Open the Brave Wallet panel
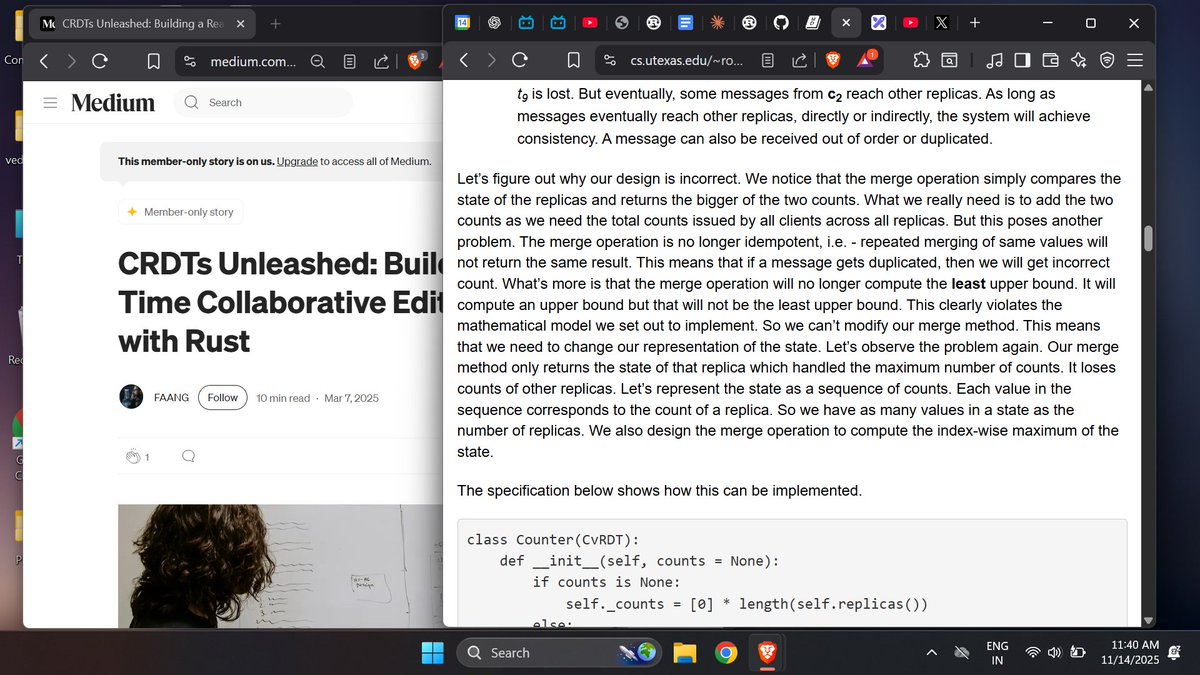Screen dimensions: 1200x675 [x=1050, y=60]
